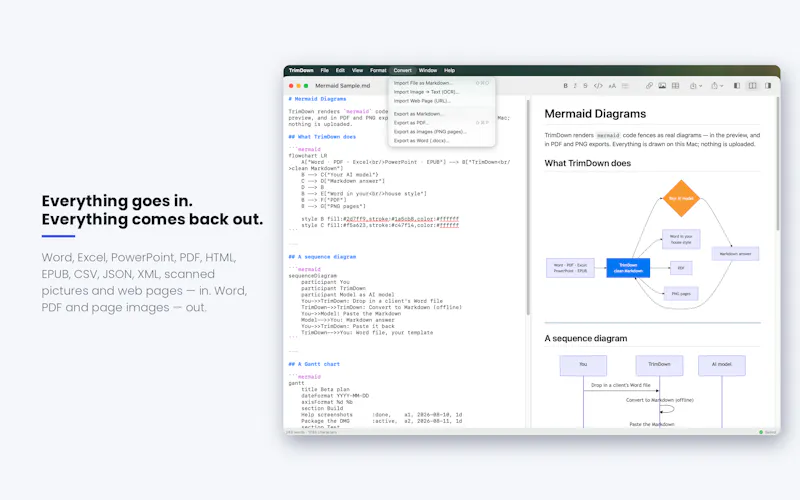Click the orange 'Your AI model' diamond node
800x500 pixels.
tap(681, 198)
